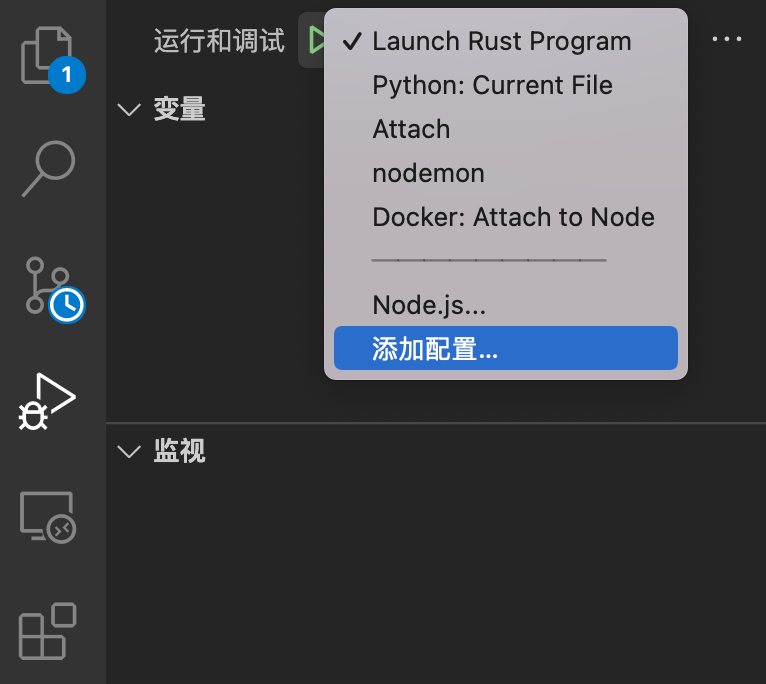Open the three-dot more actions menu
Viewport: 766px width, 684px height.
point(726,39)
